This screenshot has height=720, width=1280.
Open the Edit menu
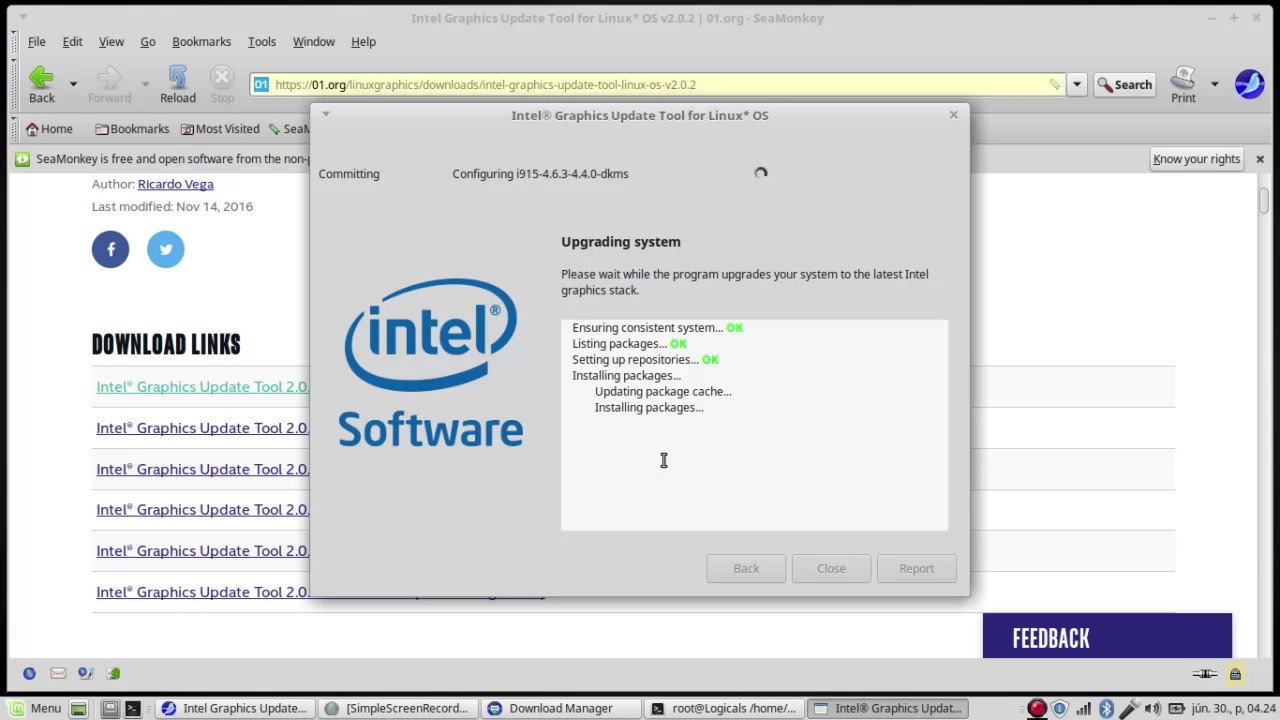coord(72,42)
